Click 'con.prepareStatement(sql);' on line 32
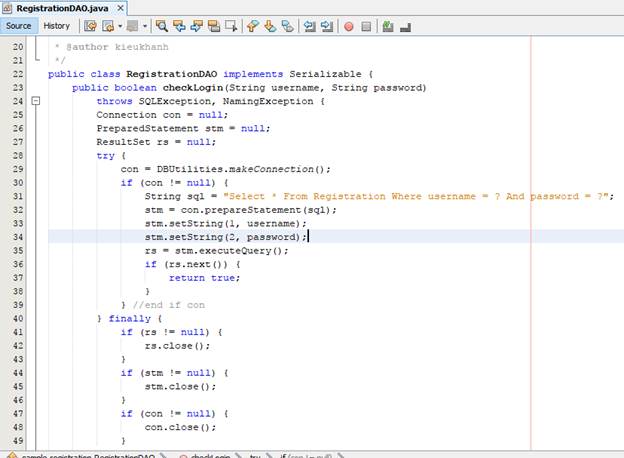Viewport: 624px width, 458px height. (x=259, y=210)
